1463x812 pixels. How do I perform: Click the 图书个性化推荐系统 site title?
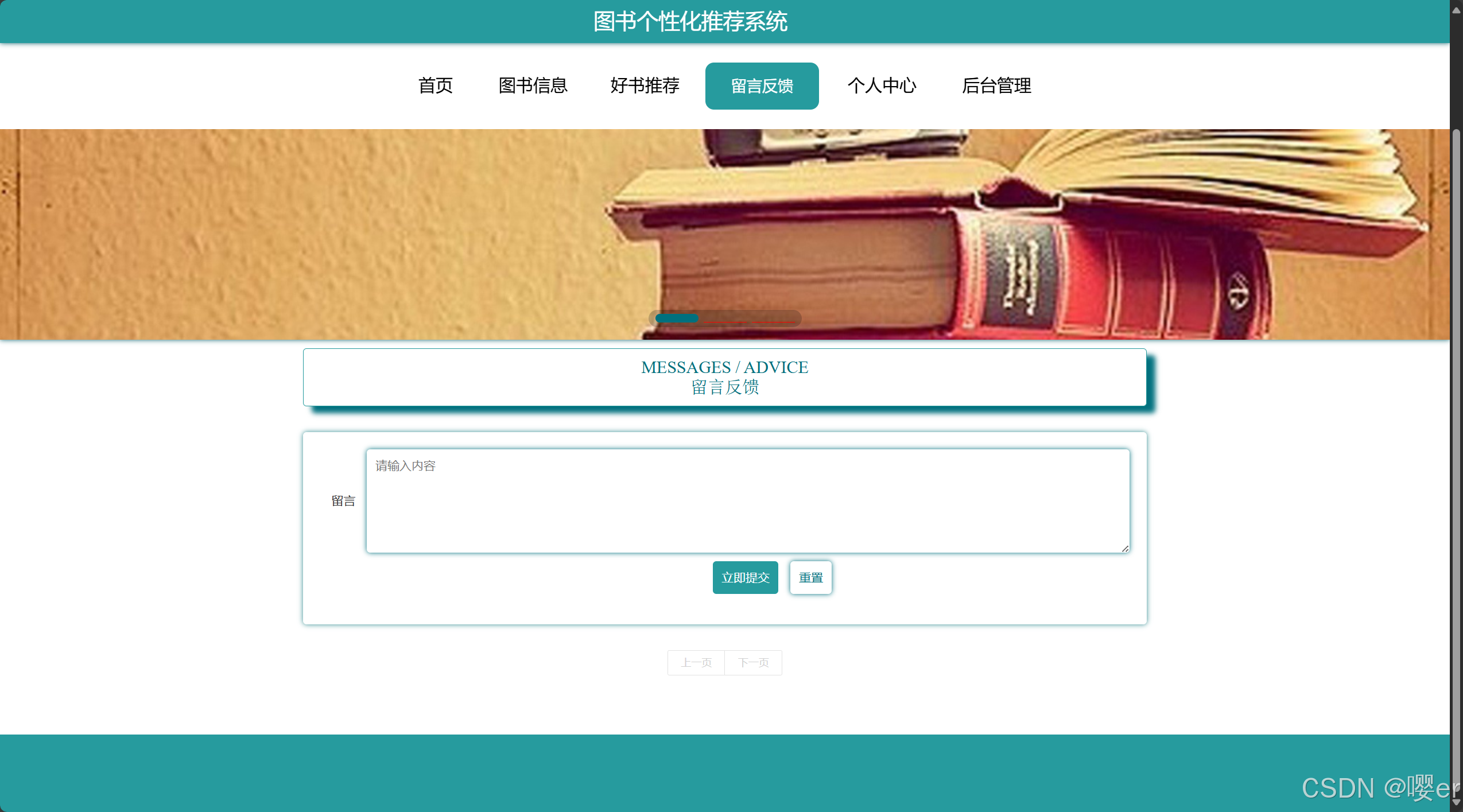(x=690, y=21)
